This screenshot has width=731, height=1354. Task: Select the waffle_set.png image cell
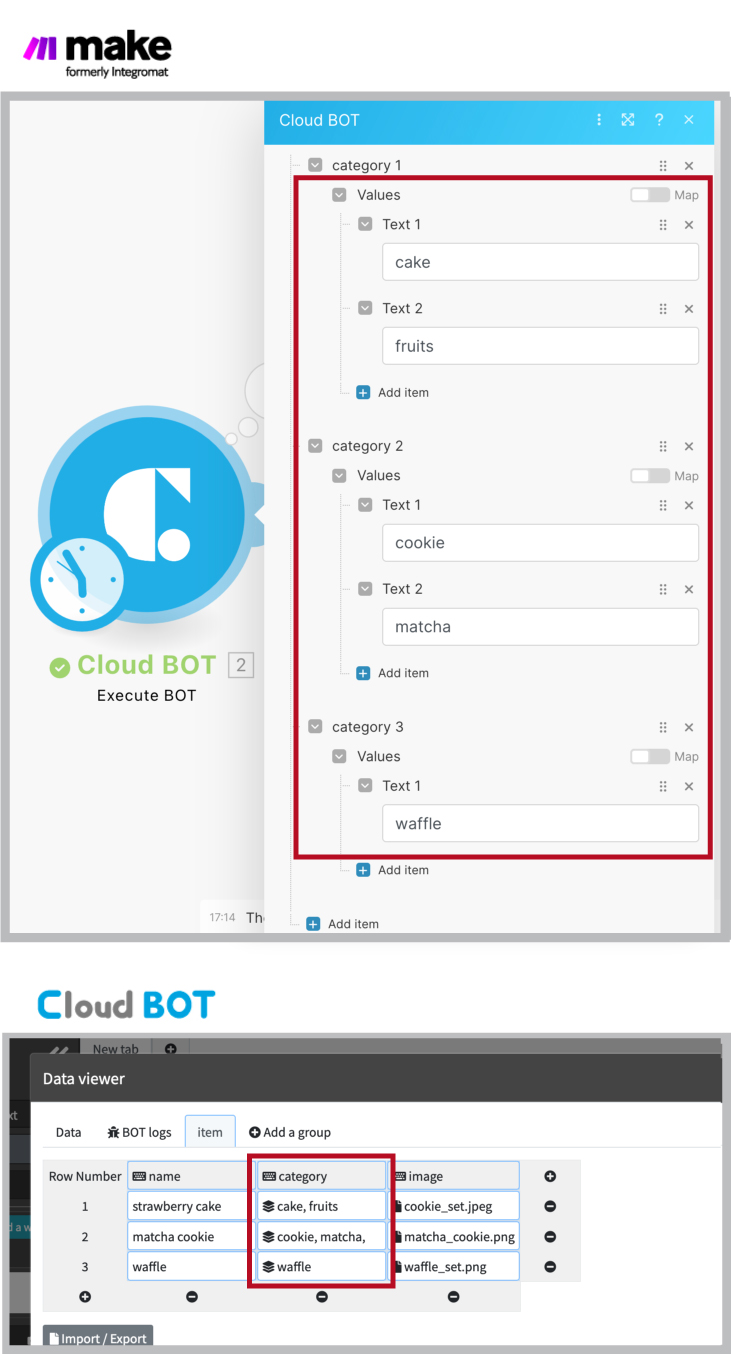455,1266
